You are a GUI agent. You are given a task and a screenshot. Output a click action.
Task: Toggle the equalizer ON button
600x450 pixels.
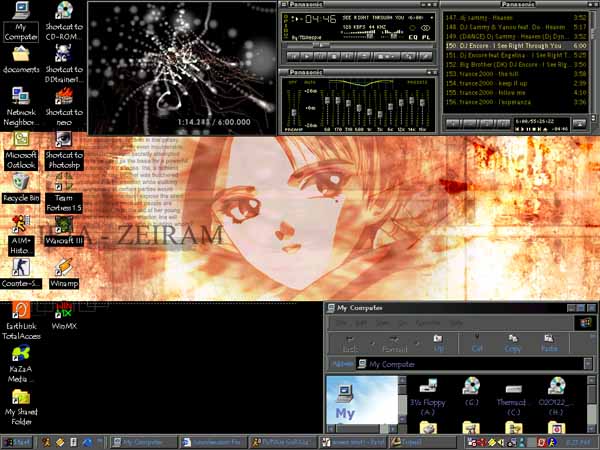(294, 82)
